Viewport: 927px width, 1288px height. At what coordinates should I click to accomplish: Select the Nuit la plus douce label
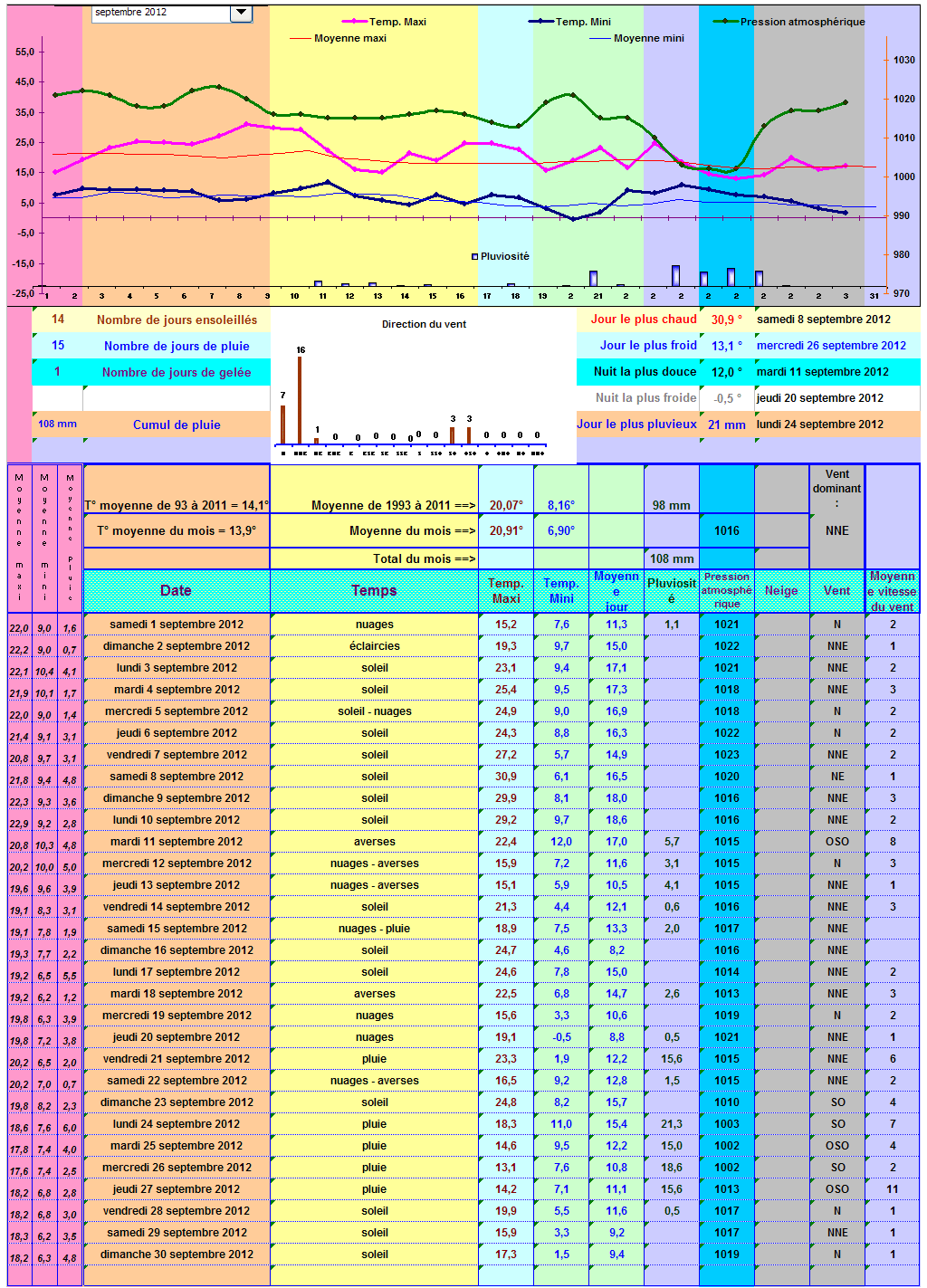click(x=645, y=371)
